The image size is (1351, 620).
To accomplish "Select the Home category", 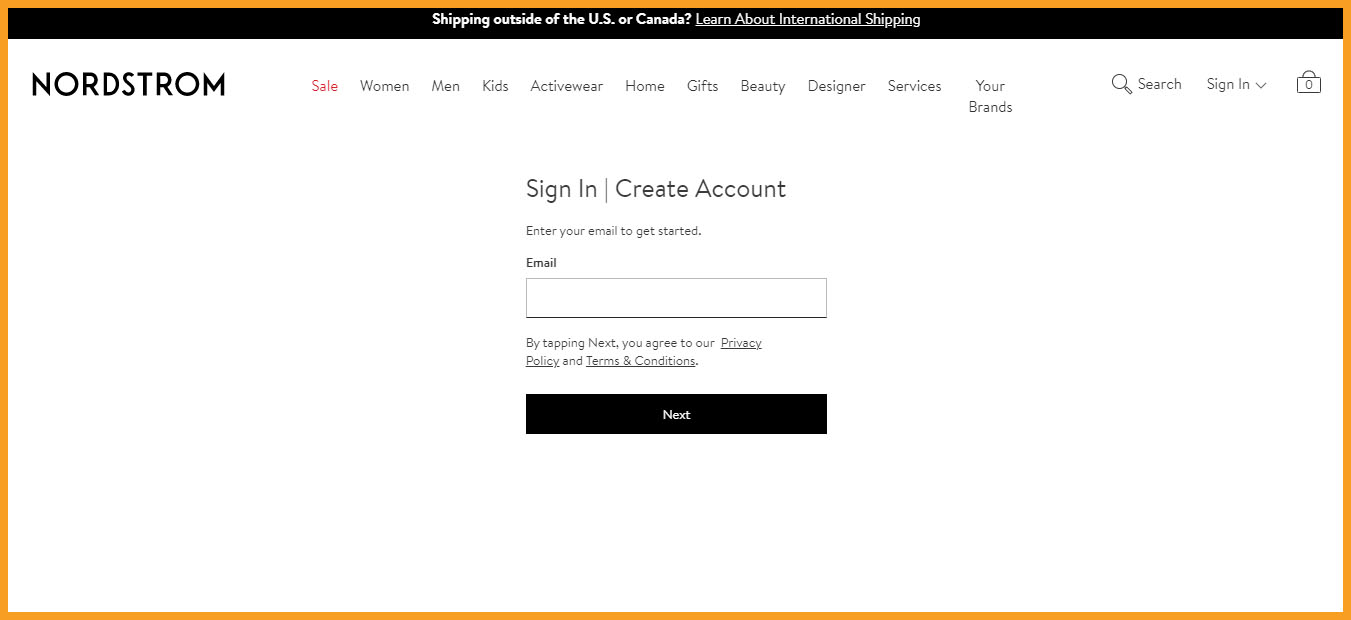I will [645, 86].
